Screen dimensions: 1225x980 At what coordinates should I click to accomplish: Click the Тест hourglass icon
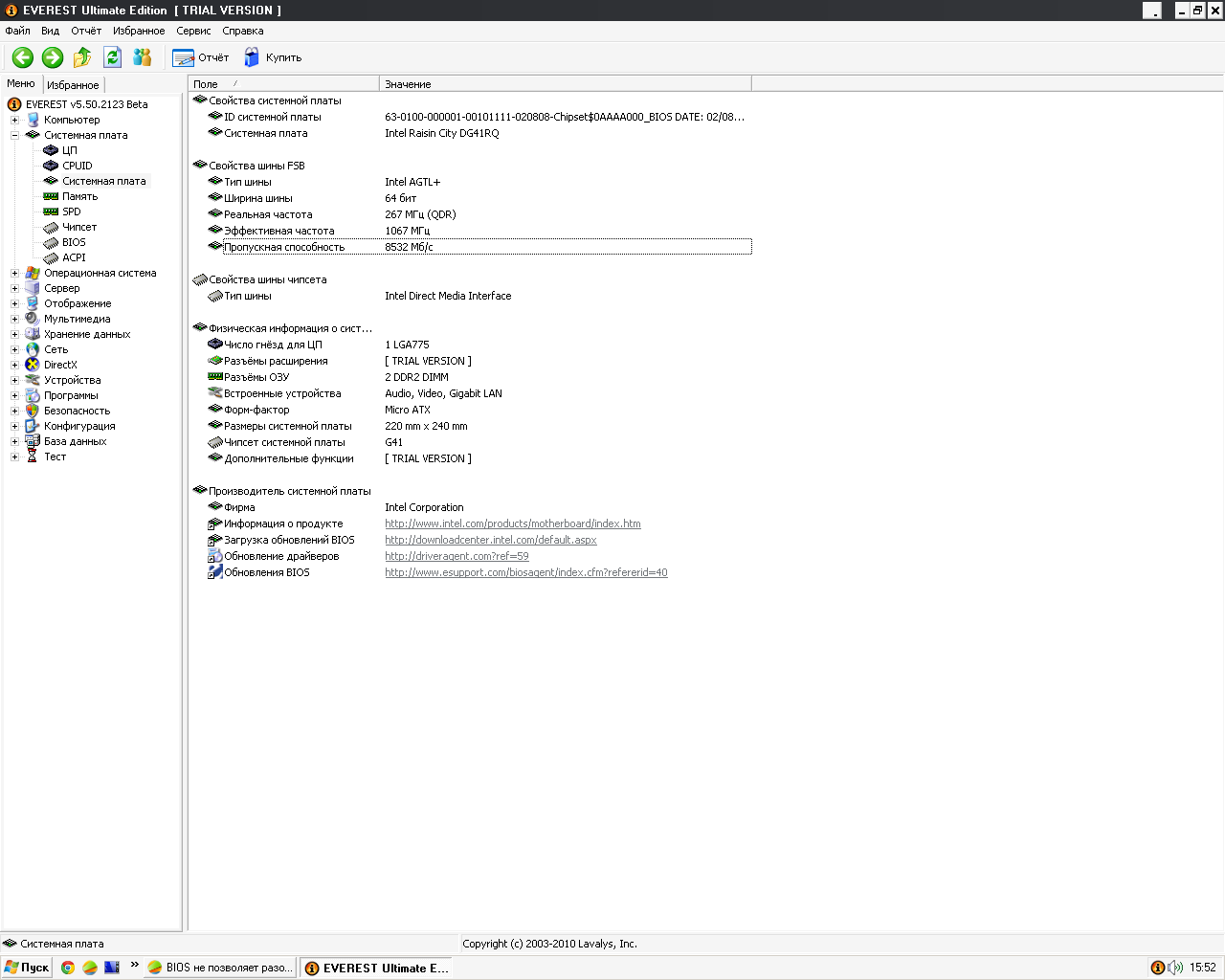point(33,457)
